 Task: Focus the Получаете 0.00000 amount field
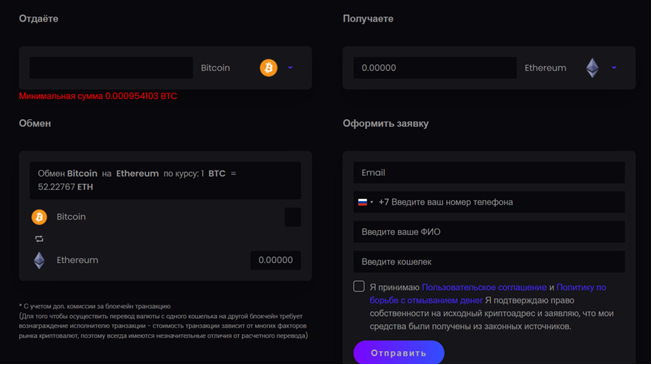435,68
